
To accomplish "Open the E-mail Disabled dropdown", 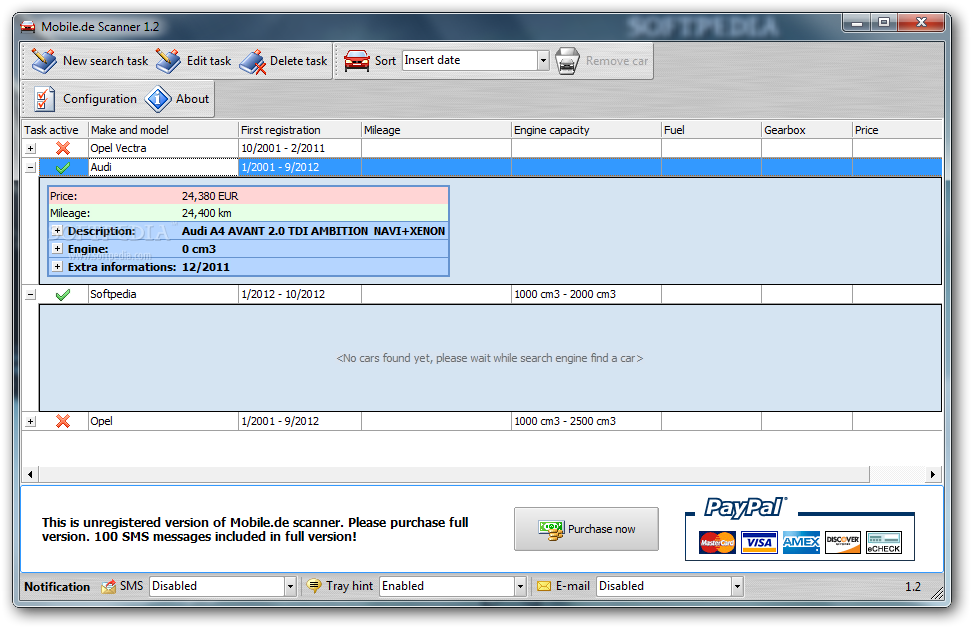I will (x=737, y=586).
